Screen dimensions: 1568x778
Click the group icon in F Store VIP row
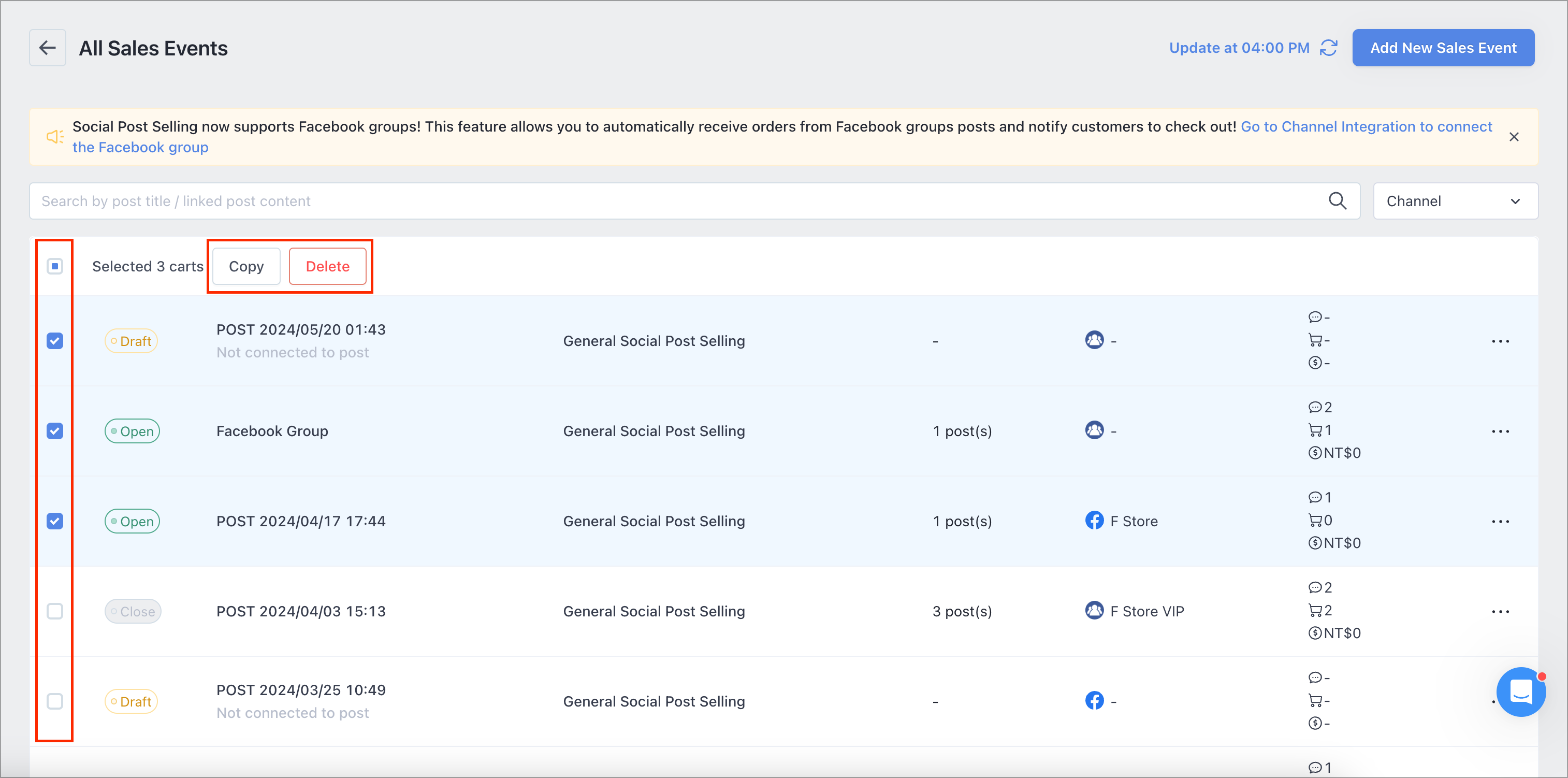click(1094, 611)
